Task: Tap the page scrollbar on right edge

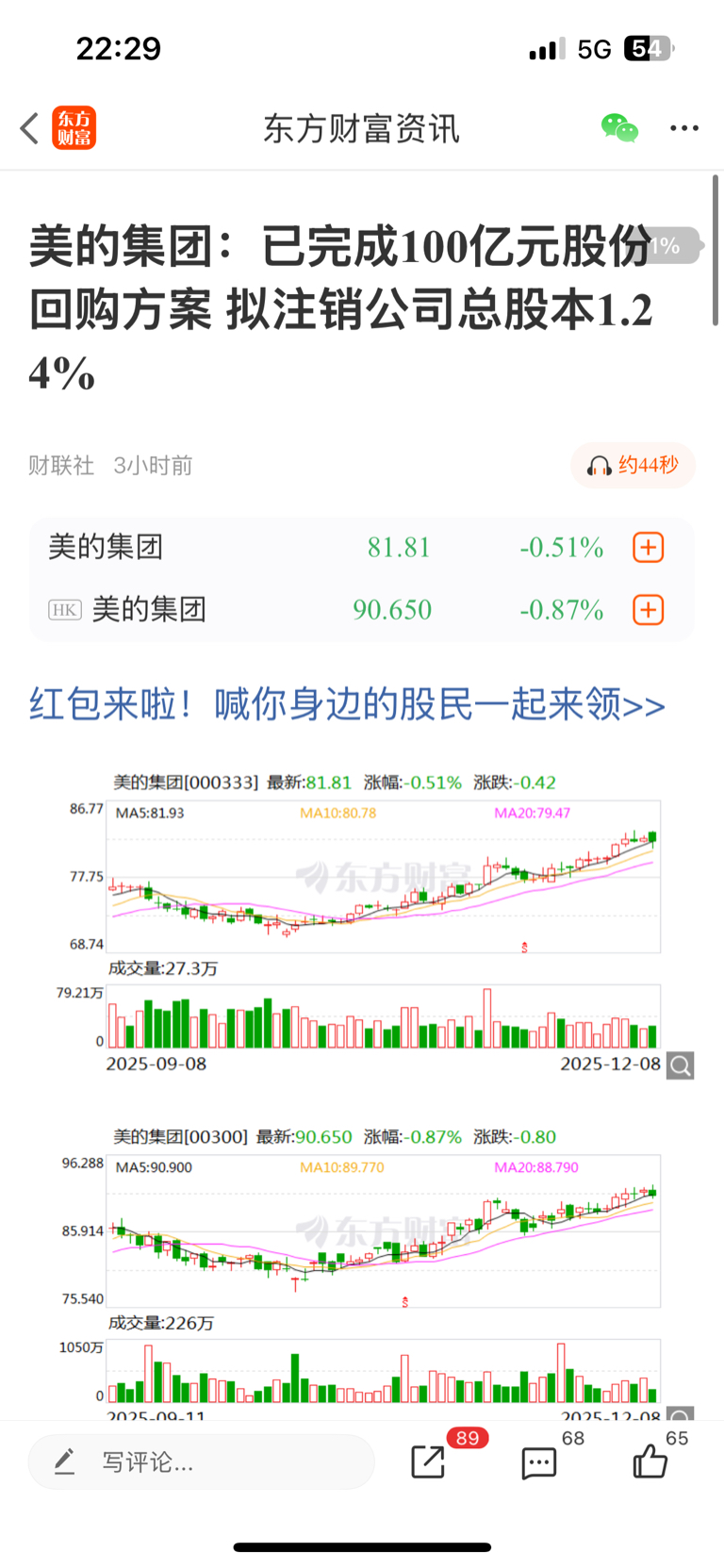Action: [x=716, y=251]
